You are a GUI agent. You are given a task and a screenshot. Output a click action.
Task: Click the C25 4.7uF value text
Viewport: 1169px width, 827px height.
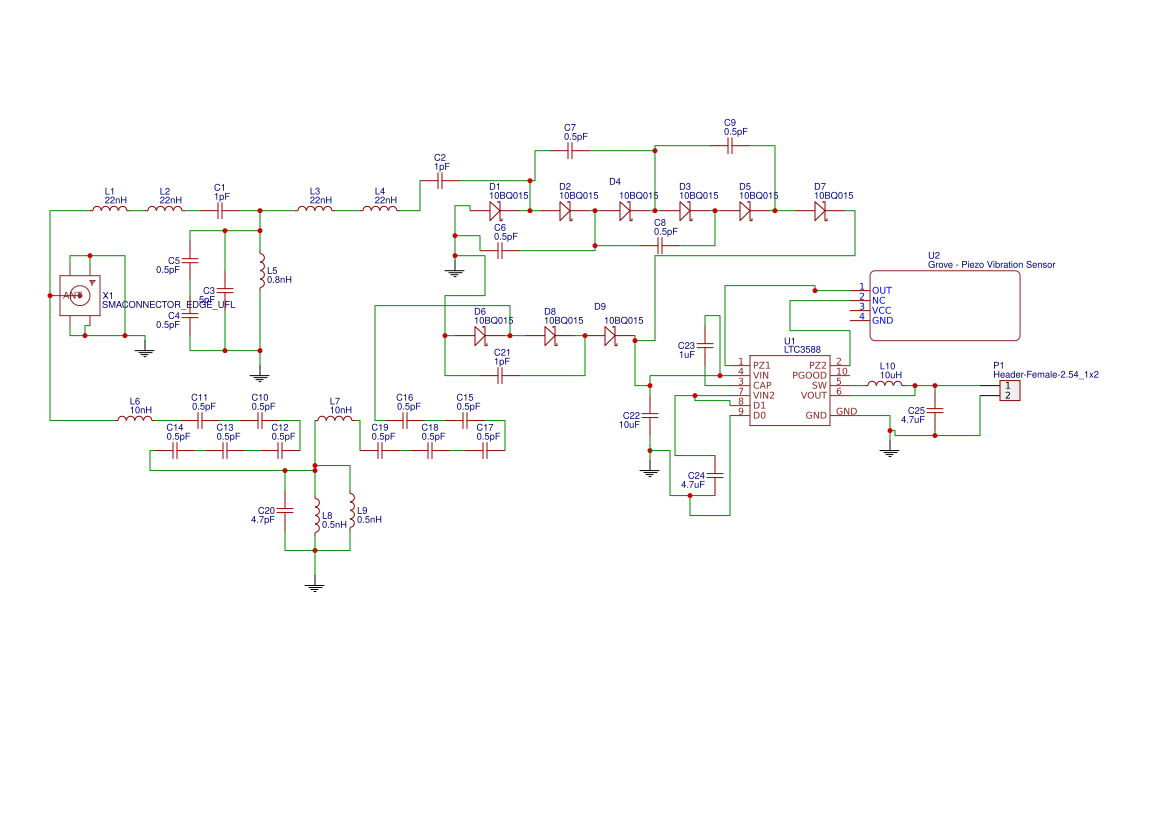coord(913,419)
